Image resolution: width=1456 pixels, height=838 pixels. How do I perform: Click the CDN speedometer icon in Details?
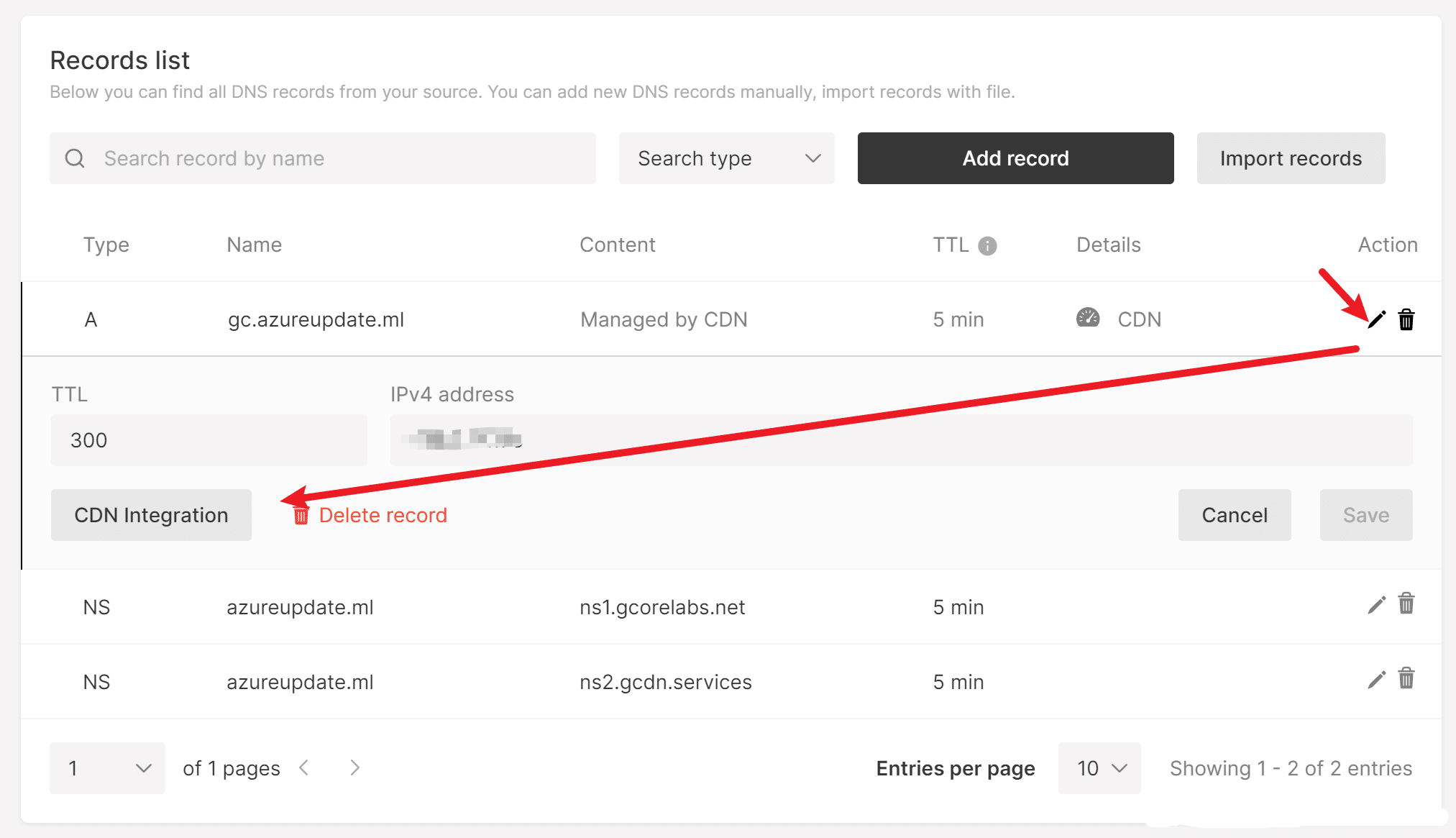pos(1088,318)
